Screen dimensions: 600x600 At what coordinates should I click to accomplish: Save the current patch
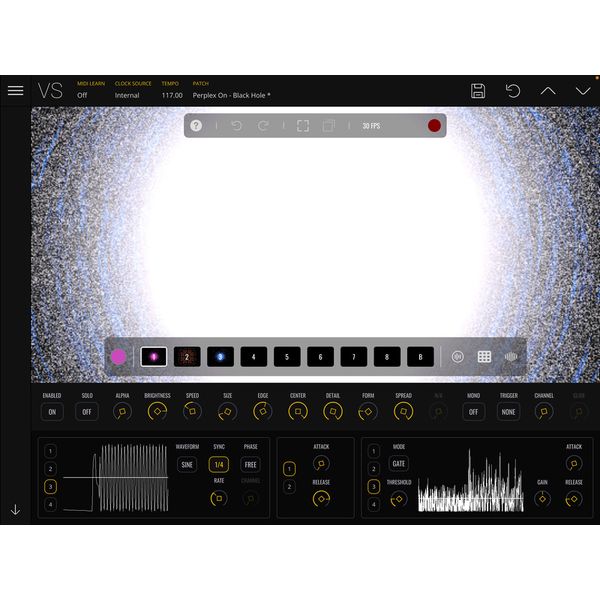point(478,91)
